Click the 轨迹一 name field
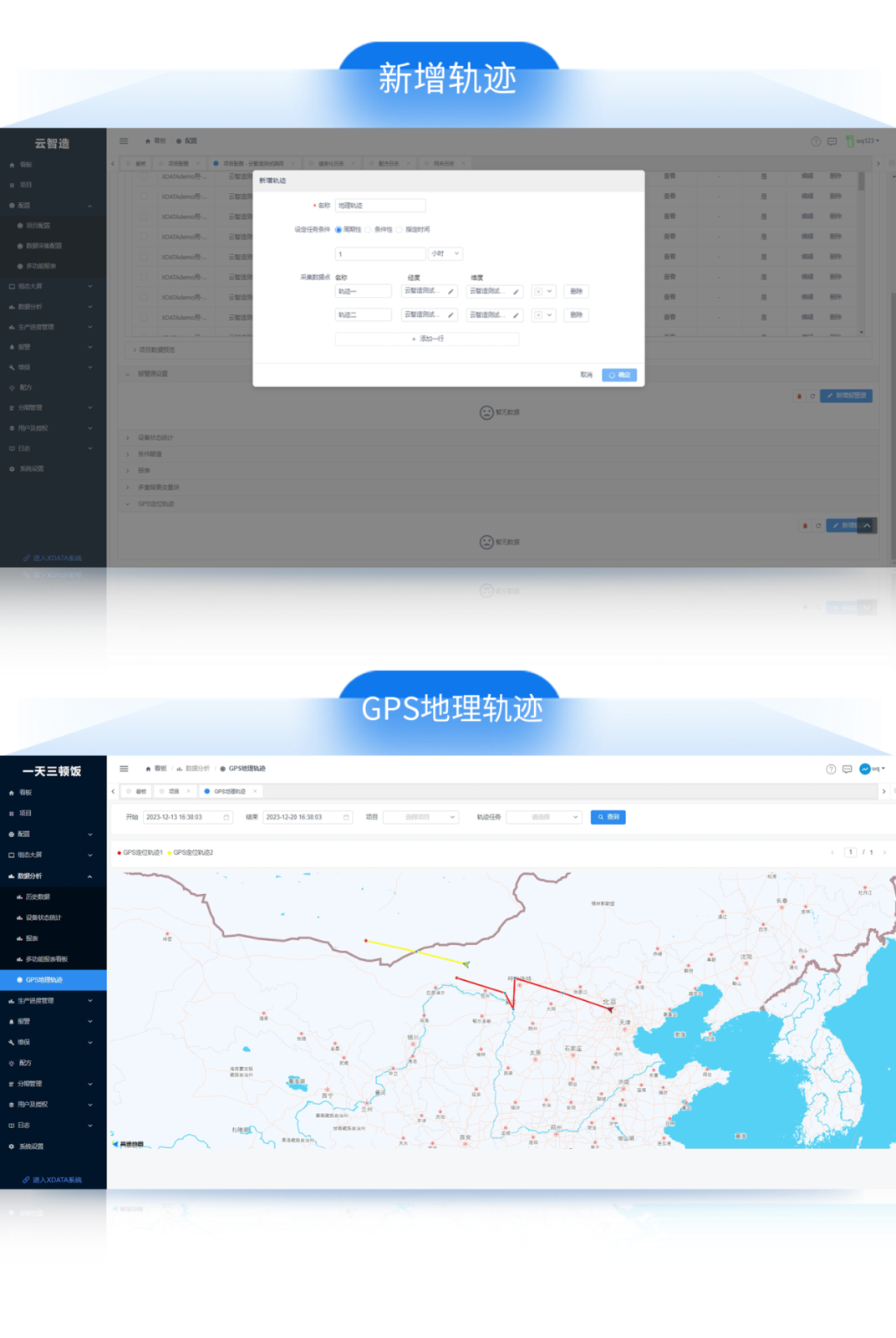Image resolution: width=896 pixels, height=1338 pixels. (x=363, y=291)
